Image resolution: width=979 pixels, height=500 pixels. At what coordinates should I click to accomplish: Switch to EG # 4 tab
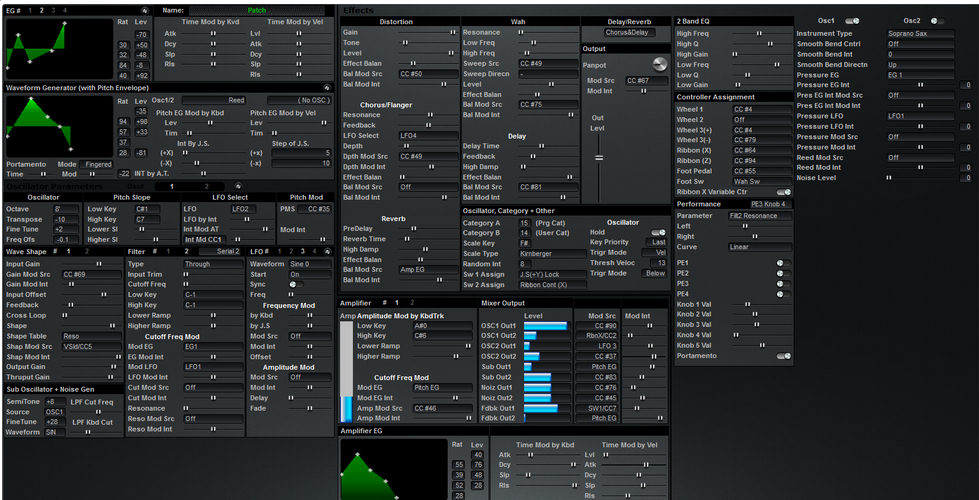click(x=65, y=11)
